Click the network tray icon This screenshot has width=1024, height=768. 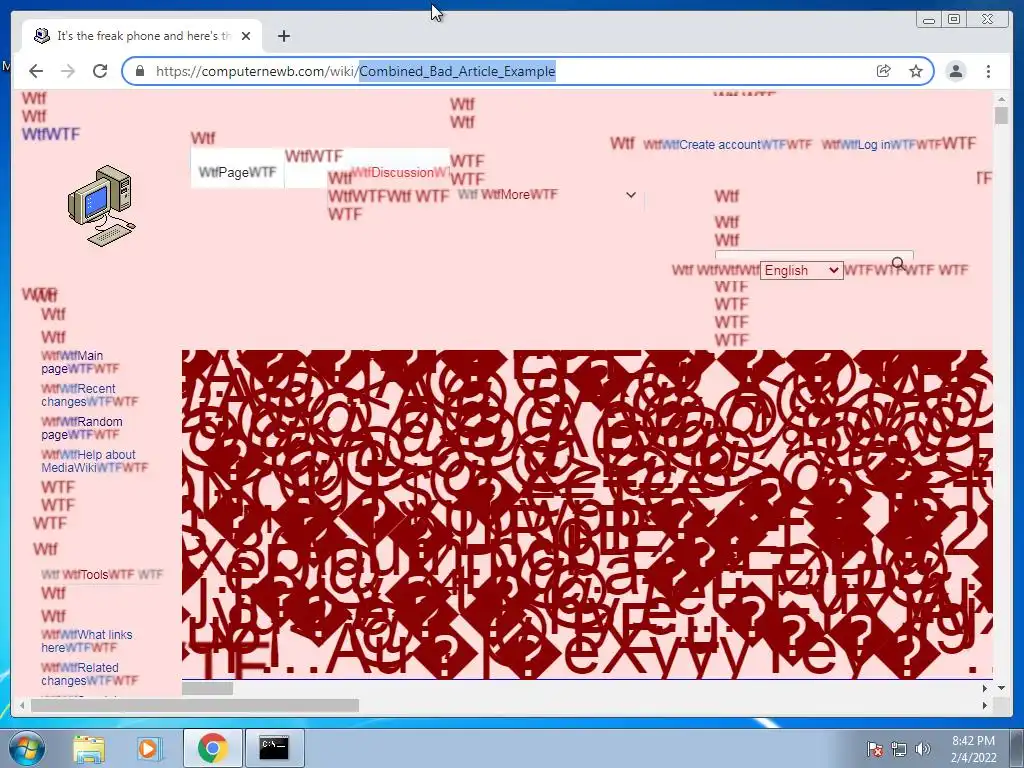899,749
